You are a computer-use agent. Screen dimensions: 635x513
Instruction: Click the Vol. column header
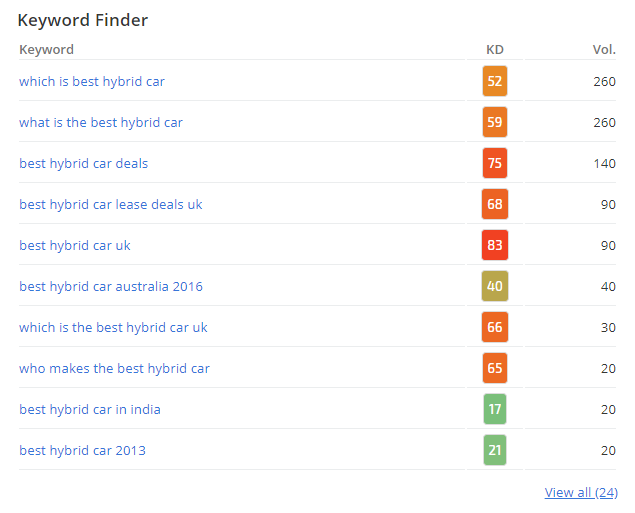pyautogui.click(x=604, y=50)
